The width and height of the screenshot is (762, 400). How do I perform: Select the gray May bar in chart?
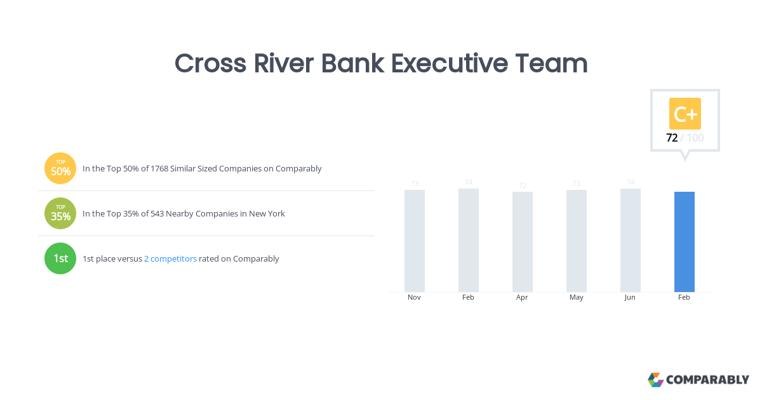coord(576,240)
